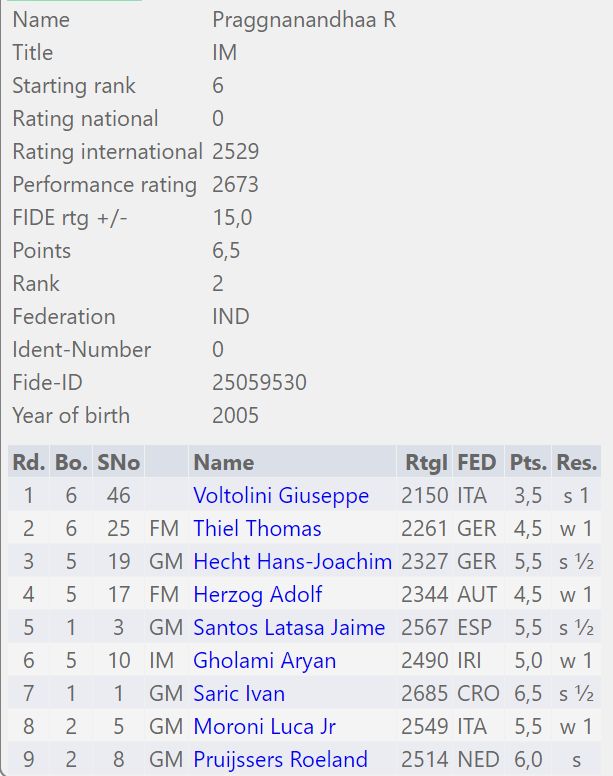Click the RtgI column header
The height and width of the screenshot is (776, 613).
[425, 462]
